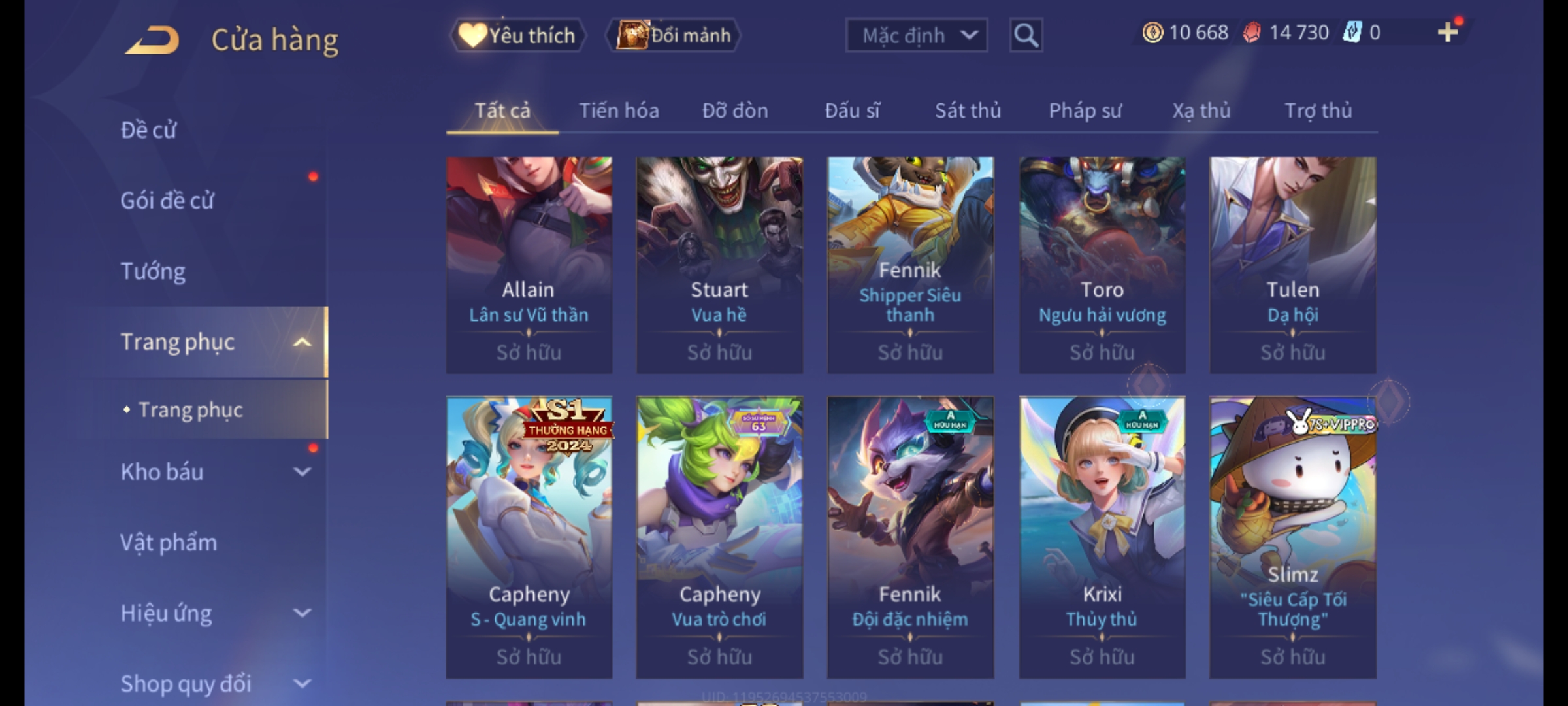
Task: Tap the gold coin balance icon
Action: click(x=1152, y=33)
